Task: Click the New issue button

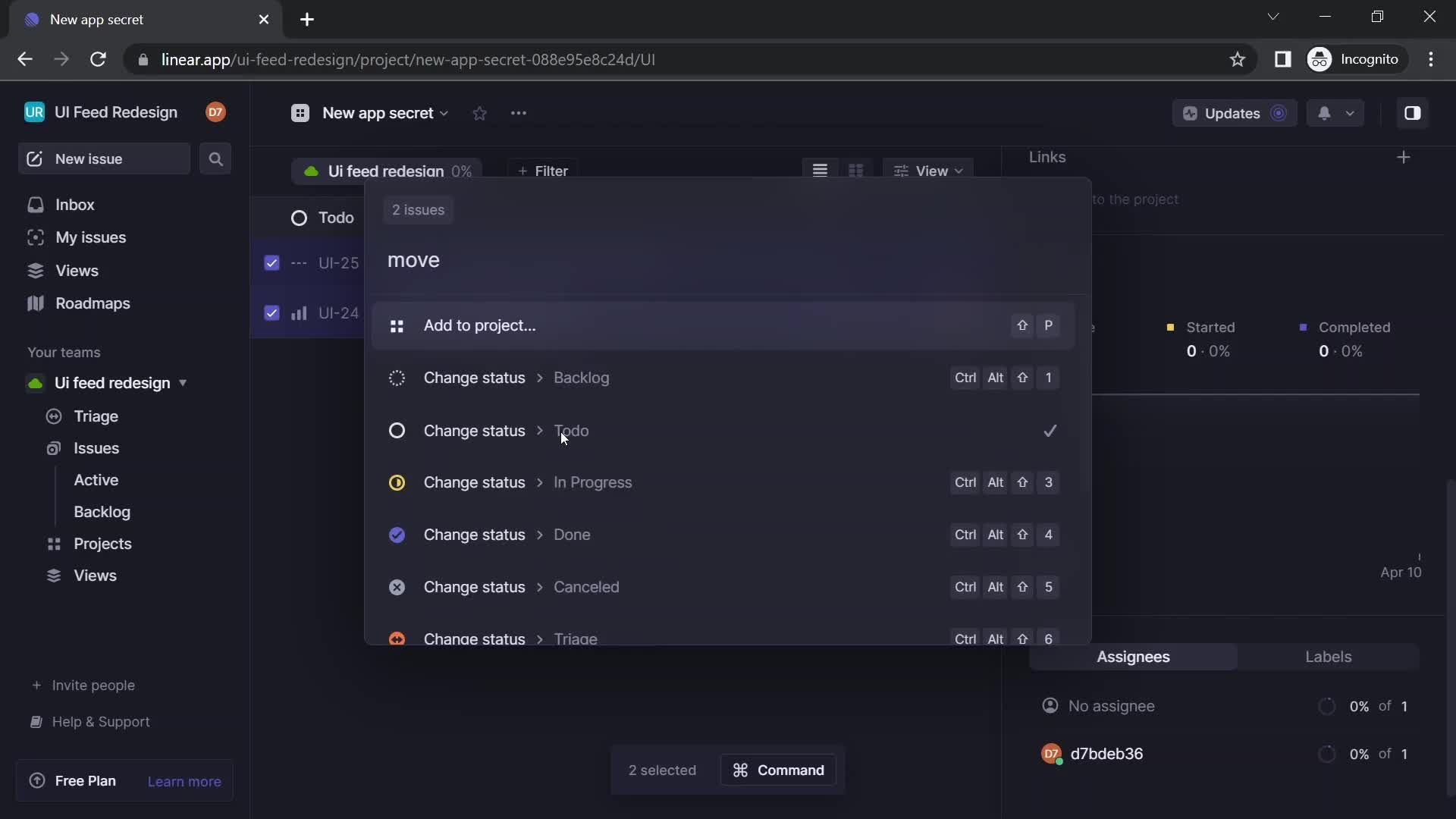Action: [104, 158]
